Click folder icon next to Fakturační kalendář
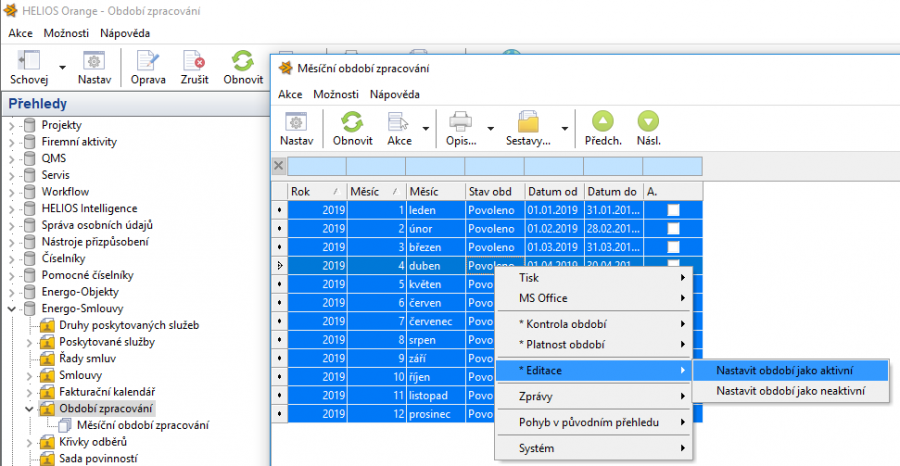The image size is (900, 466). click(47, 392)
